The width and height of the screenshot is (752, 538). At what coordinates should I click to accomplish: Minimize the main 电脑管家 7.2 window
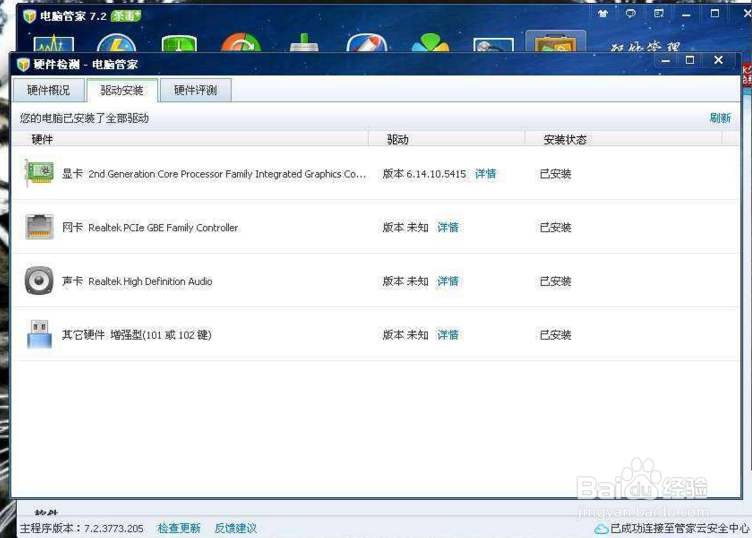(x=686, y=14)
